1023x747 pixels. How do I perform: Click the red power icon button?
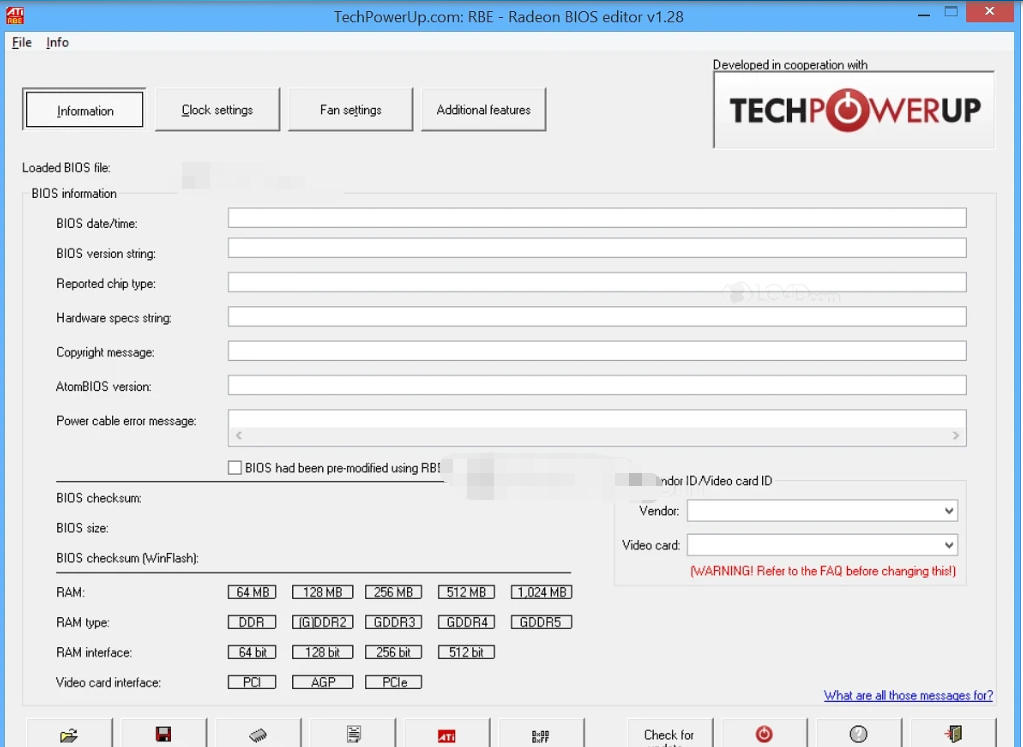[764, 734]
